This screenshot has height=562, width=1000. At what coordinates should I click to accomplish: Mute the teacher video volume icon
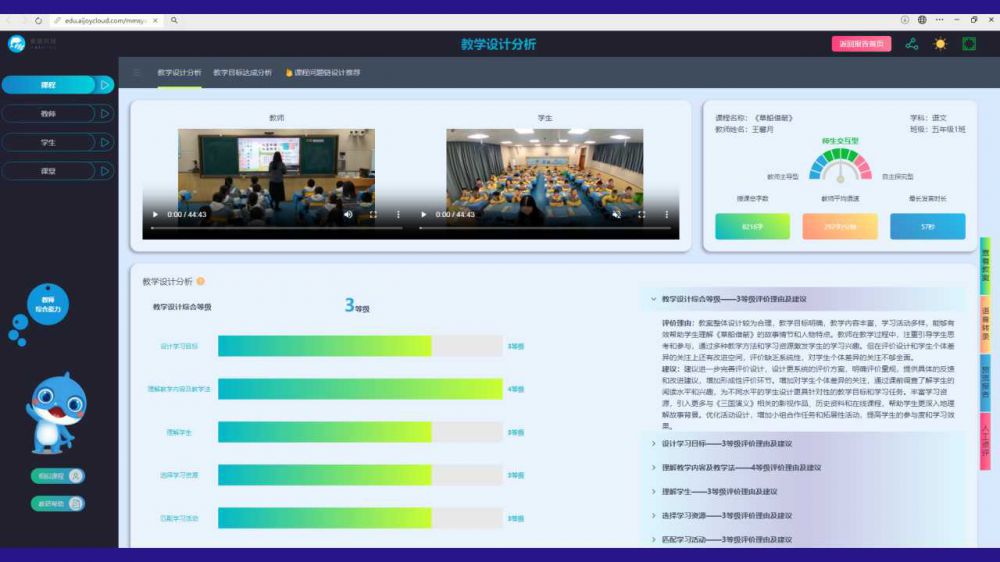348,214
